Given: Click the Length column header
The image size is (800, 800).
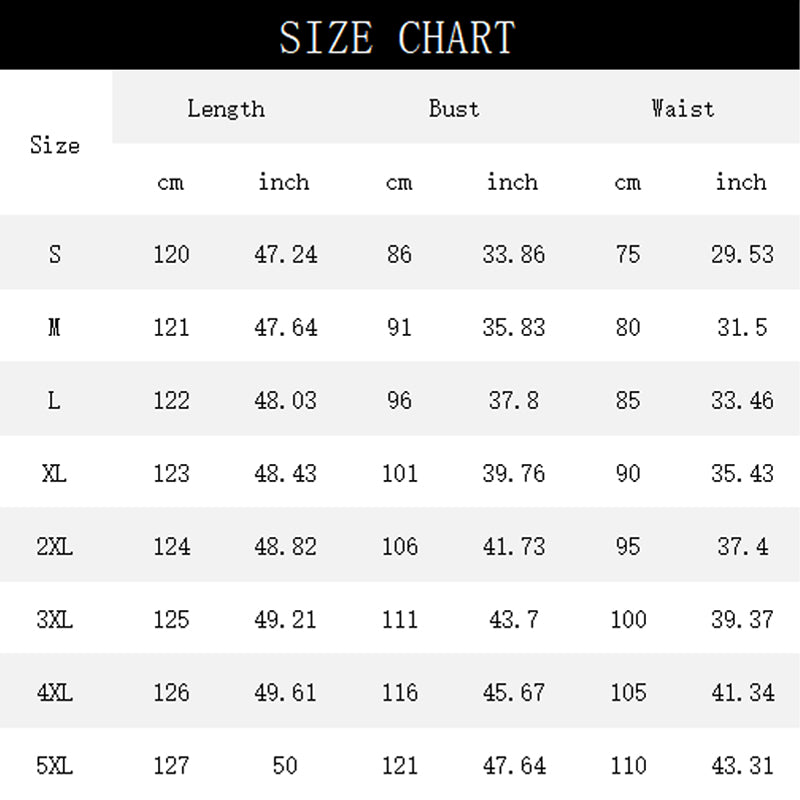Looking at the screenshot, I should pos(226,108).
